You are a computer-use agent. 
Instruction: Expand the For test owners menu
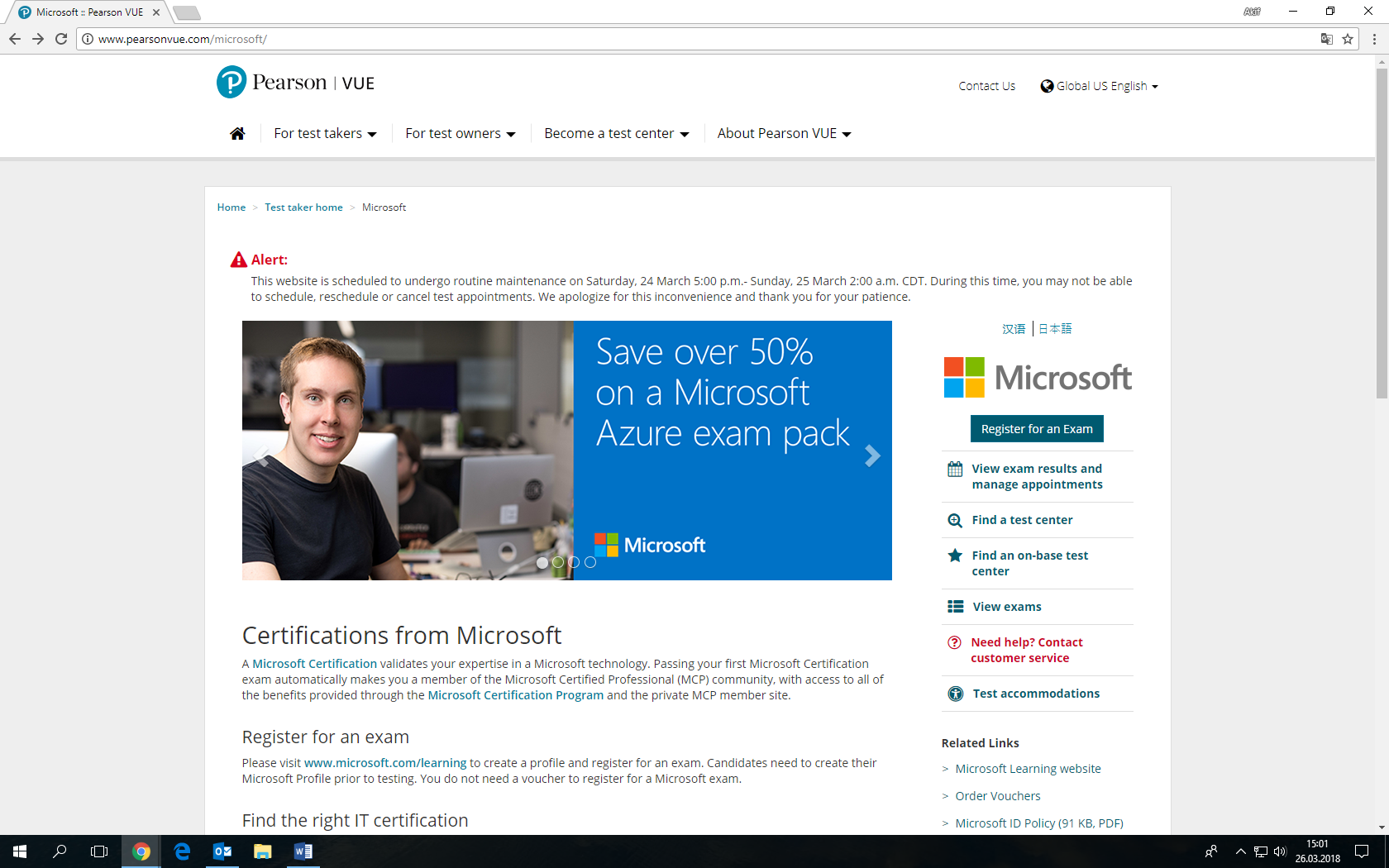461,133
